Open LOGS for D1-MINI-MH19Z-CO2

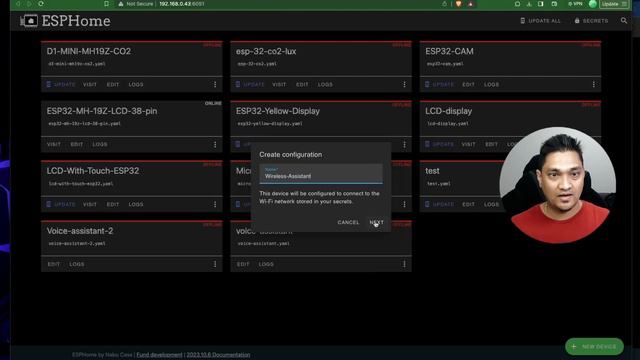pos(136,84)
